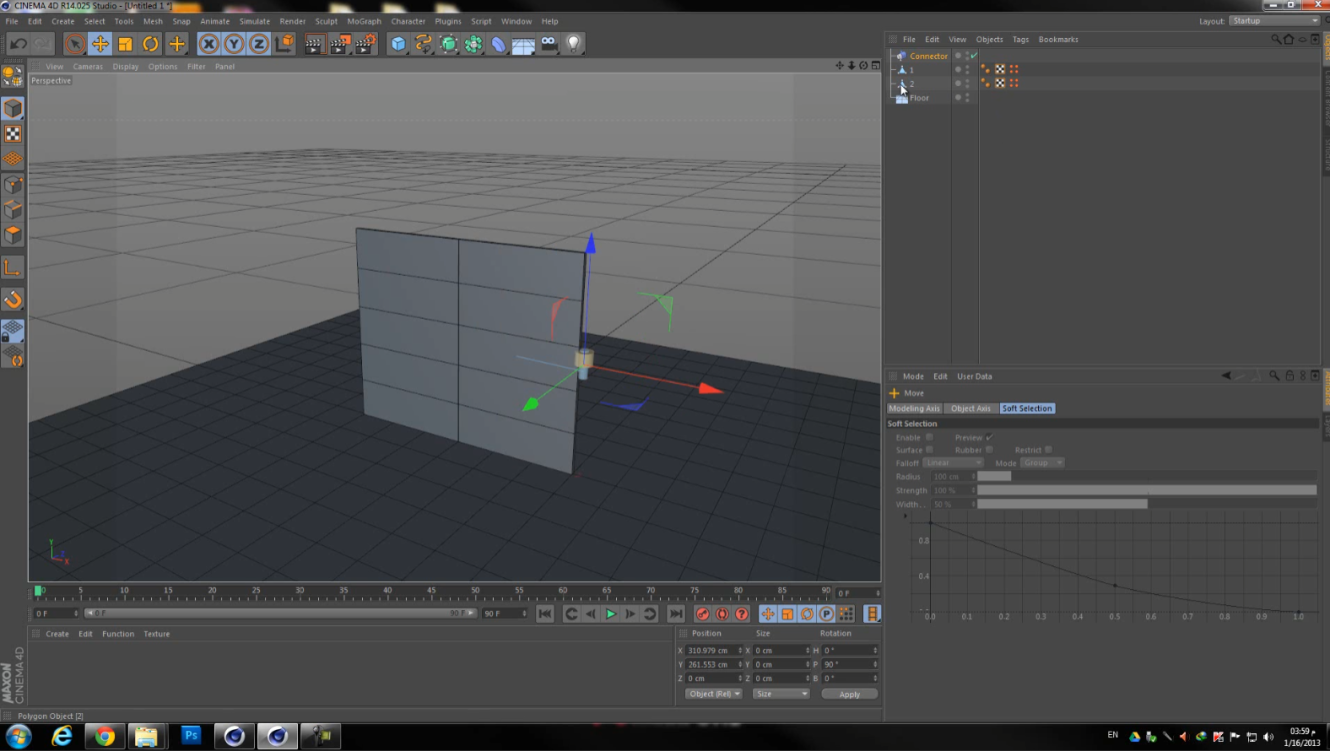Select the Floor object in Object Manager
Screen dimensions: 1330x751
pos(919,98)
